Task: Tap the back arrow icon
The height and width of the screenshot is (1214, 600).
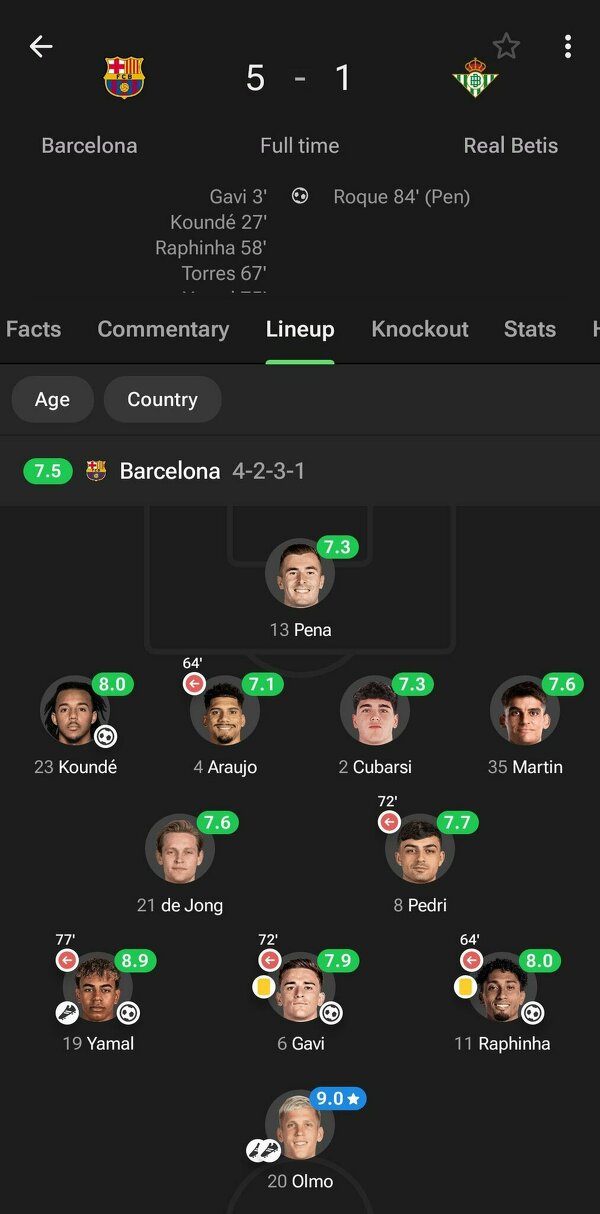Action: (x=41, y=46)
